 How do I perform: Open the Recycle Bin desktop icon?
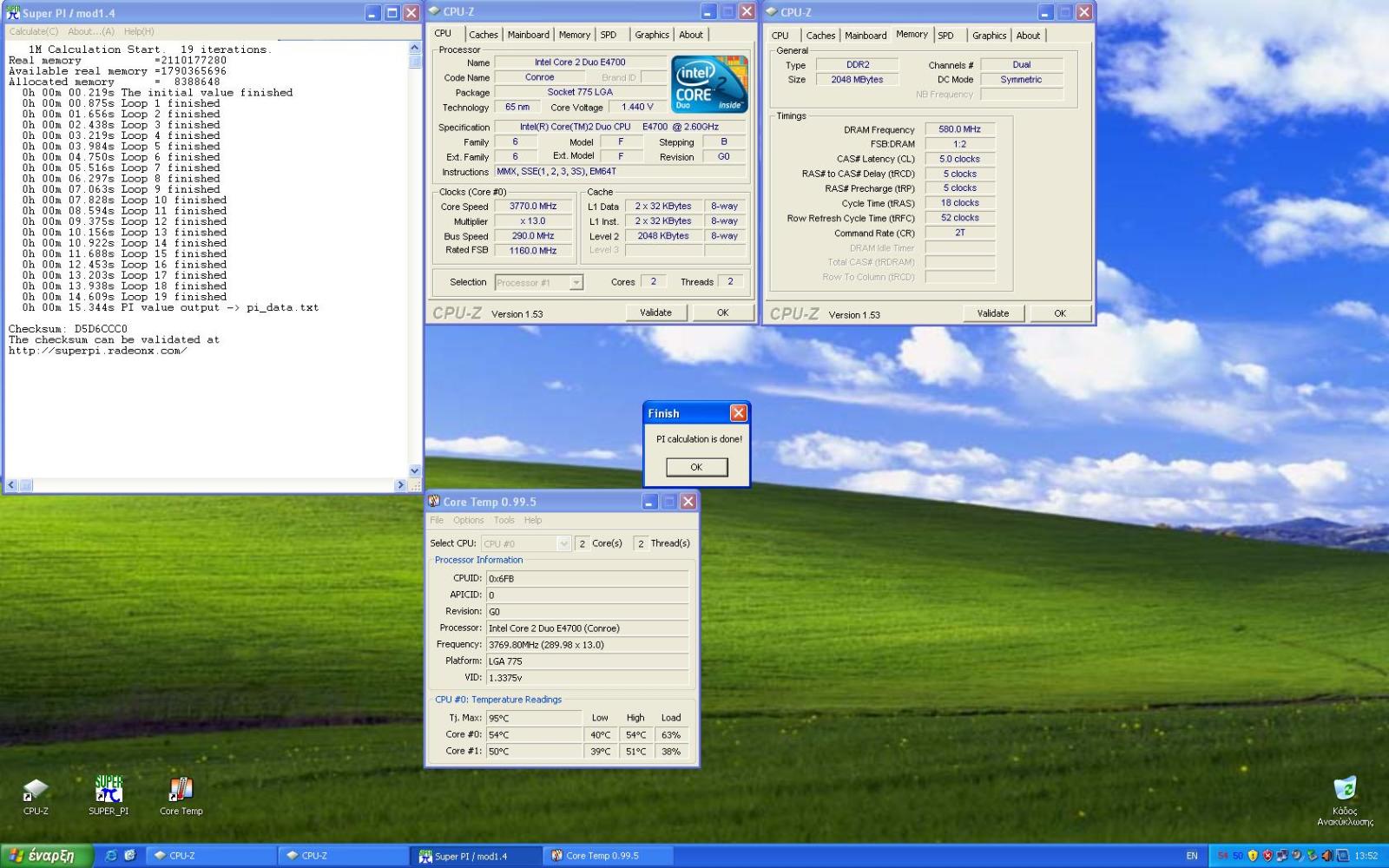(x=1345, y=800)
